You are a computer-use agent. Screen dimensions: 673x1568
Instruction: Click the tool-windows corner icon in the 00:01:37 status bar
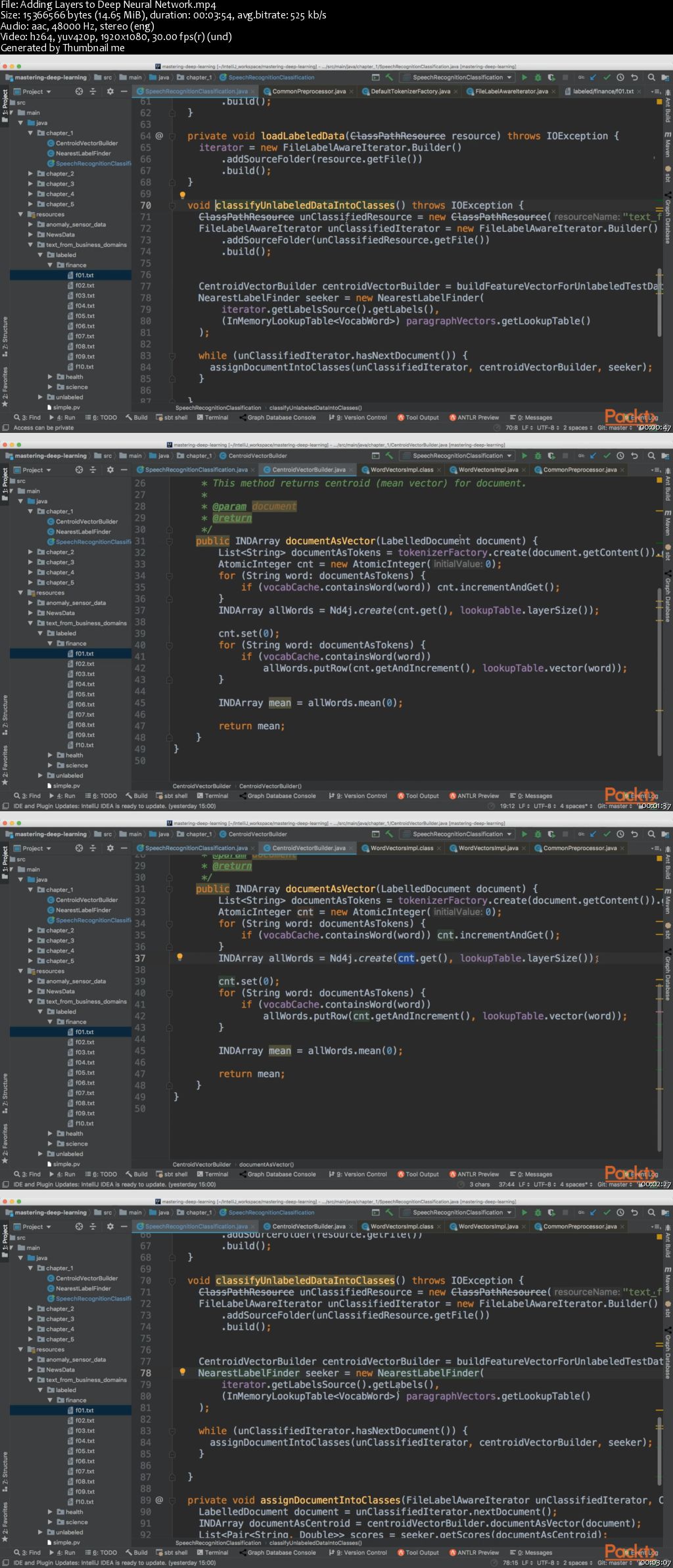click(x=6, y=806)
